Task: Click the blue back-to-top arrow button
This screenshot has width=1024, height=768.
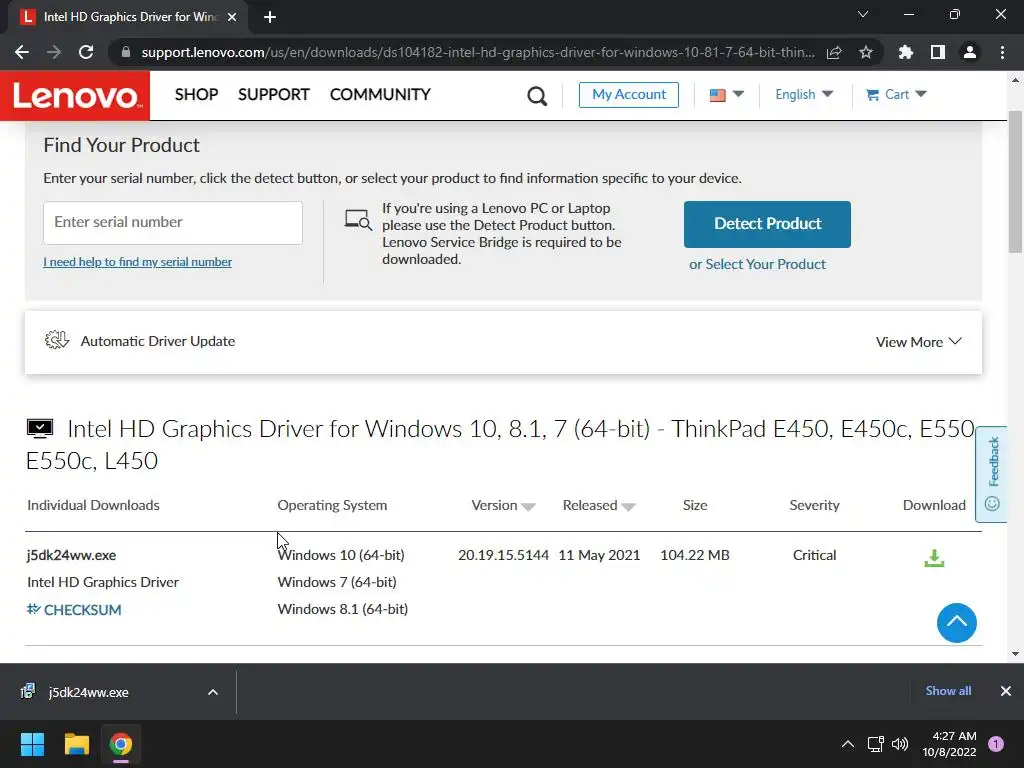Action: pyautogui.click(x=956, y=622)
